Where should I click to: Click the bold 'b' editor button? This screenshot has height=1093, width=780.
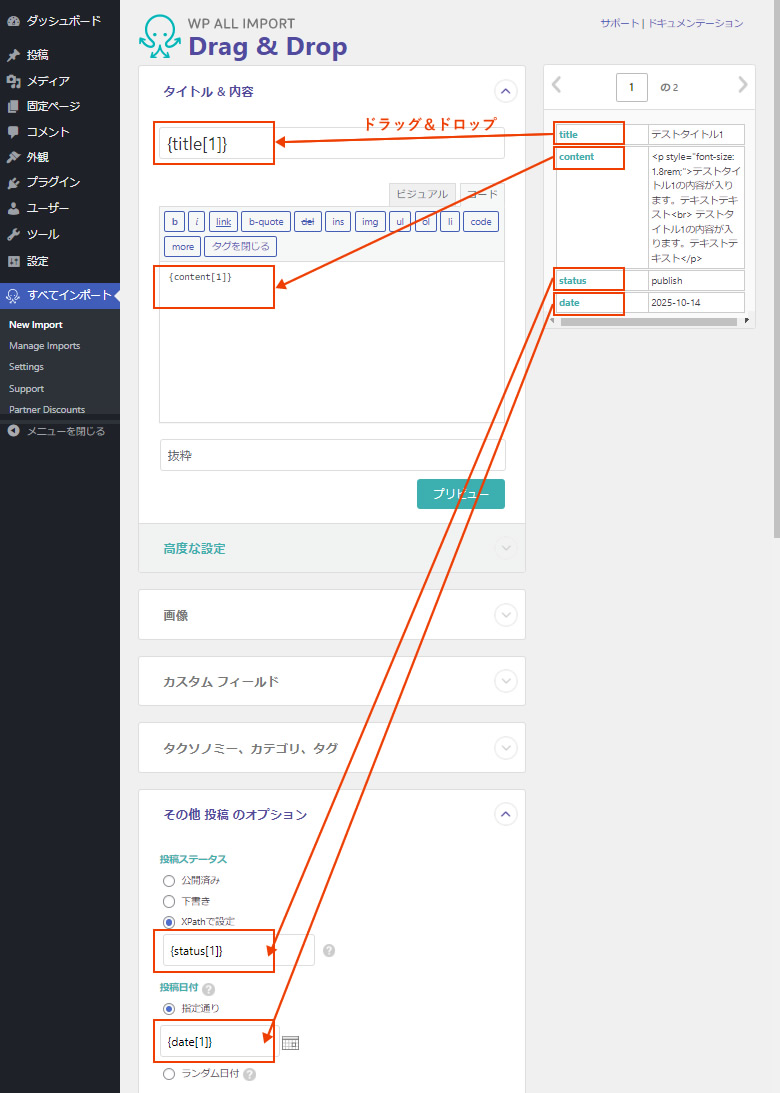[174, 222]
